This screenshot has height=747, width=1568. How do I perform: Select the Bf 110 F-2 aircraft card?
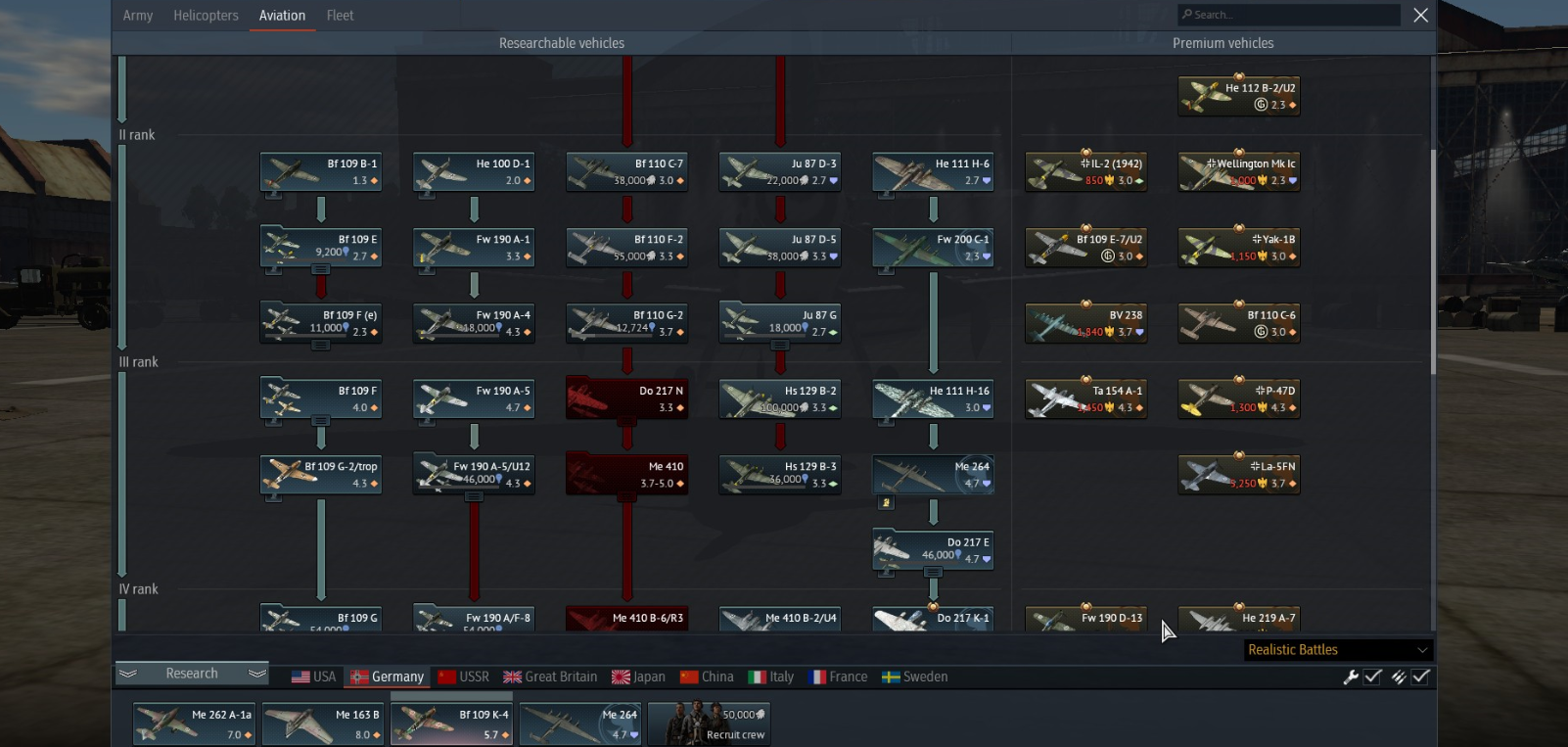(x=626, y=248)
